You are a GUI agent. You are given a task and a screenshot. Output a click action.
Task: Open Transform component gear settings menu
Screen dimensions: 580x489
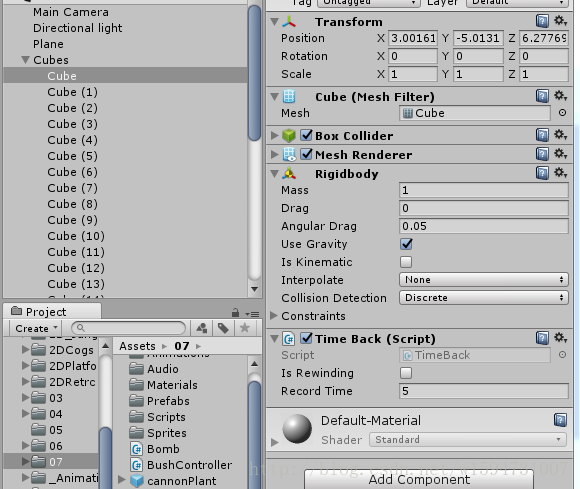coord(560,21)
